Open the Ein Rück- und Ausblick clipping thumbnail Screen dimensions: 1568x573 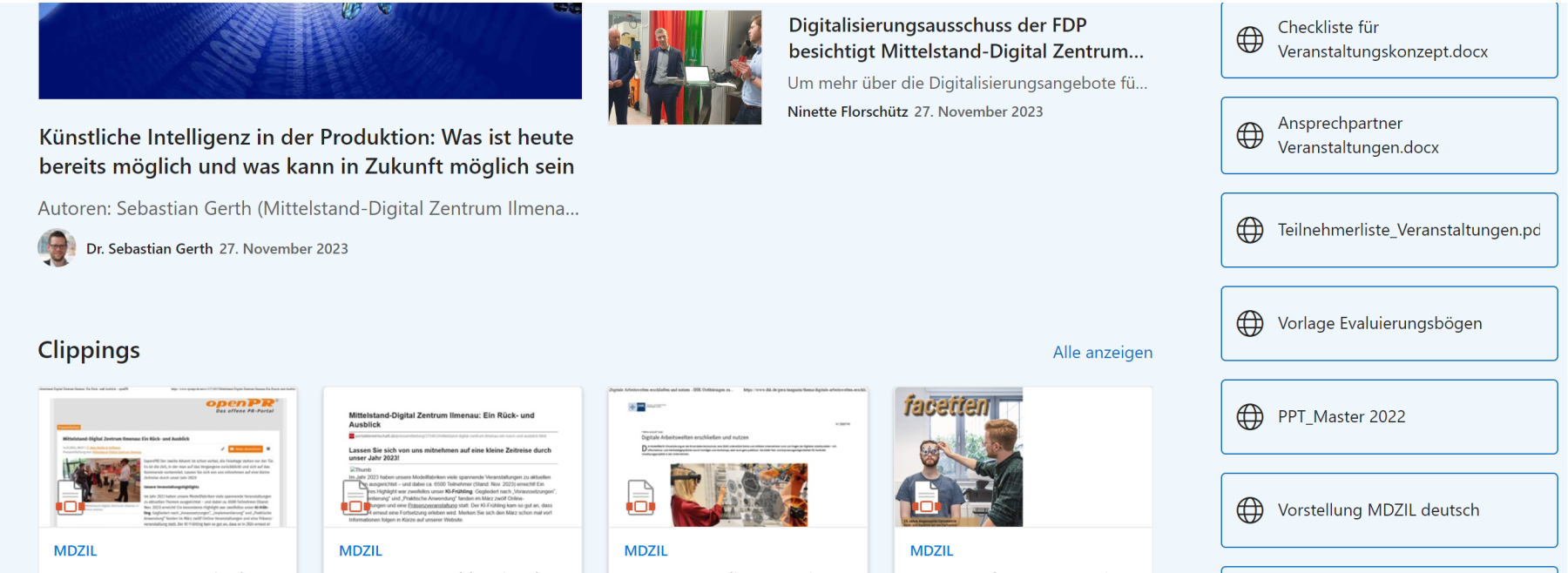(453, 457)
